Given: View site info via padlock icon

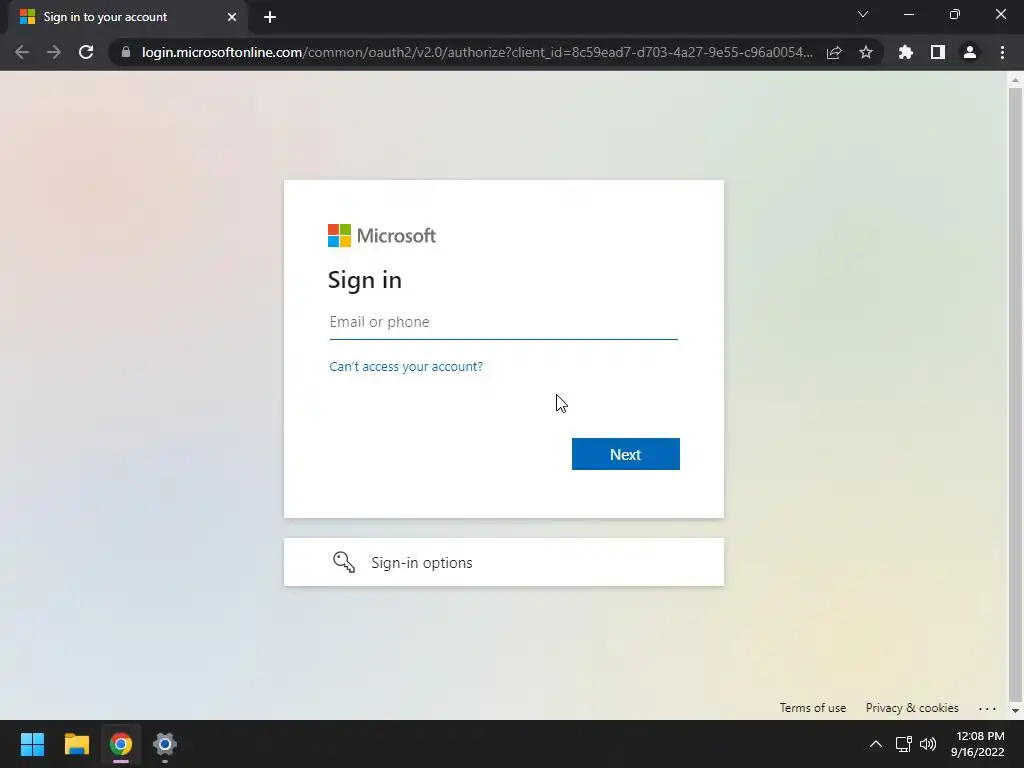Looking at the screenshot, I should (126, 52).
